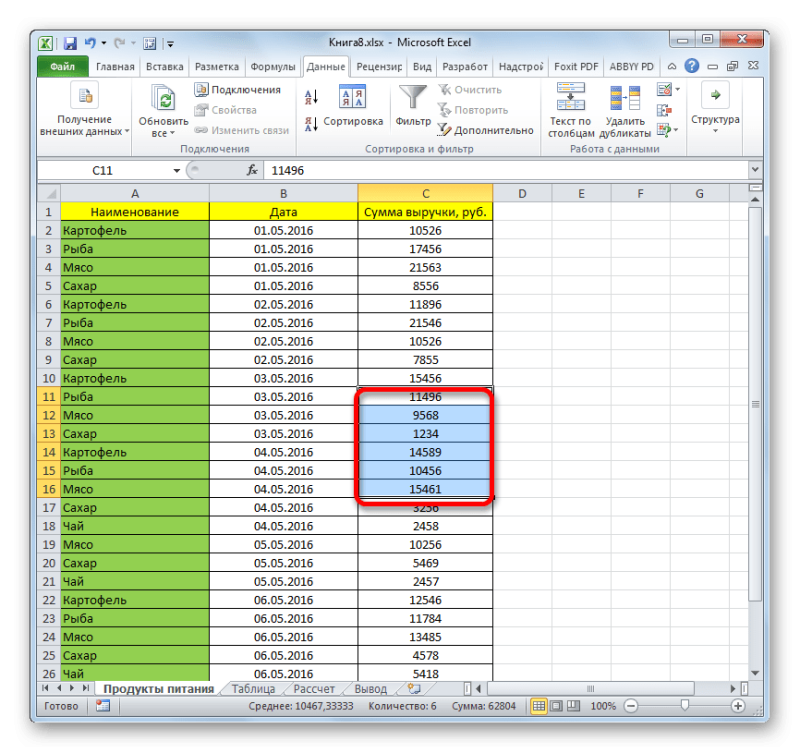Open Excel Help question mark
Viewport: 800px width, 753px height.
[x=692, y=66]
